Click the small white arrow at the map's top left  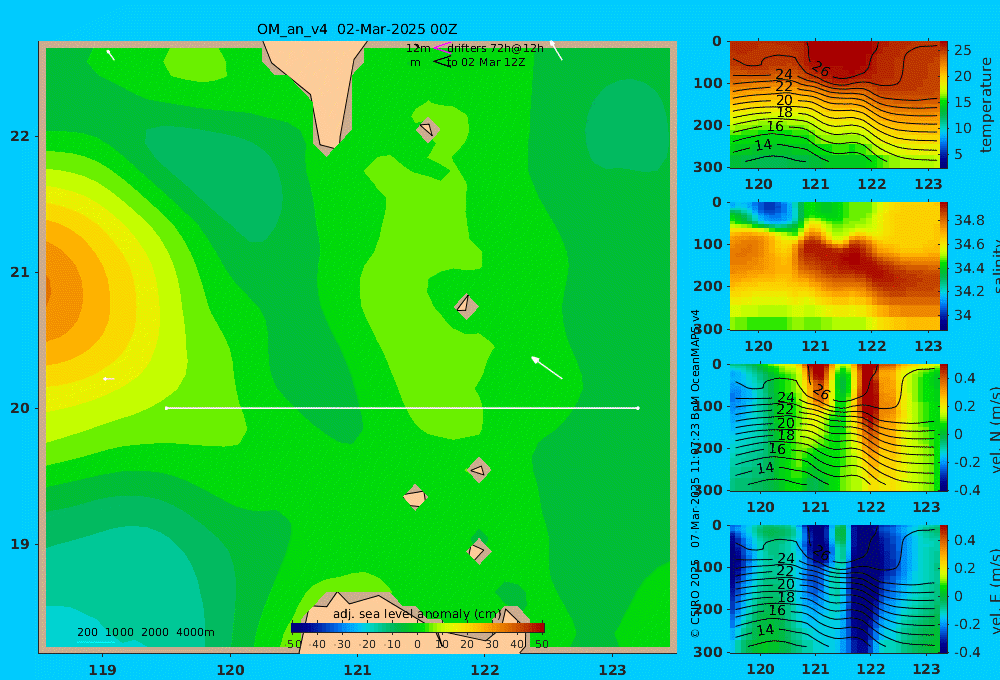[110, 55]
